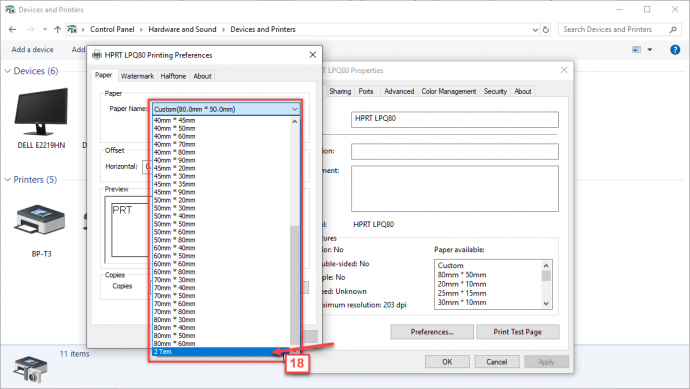Click the printer camera icon in details pane
The width and height of the screenshot is (690, 389).
click(30, 369)
